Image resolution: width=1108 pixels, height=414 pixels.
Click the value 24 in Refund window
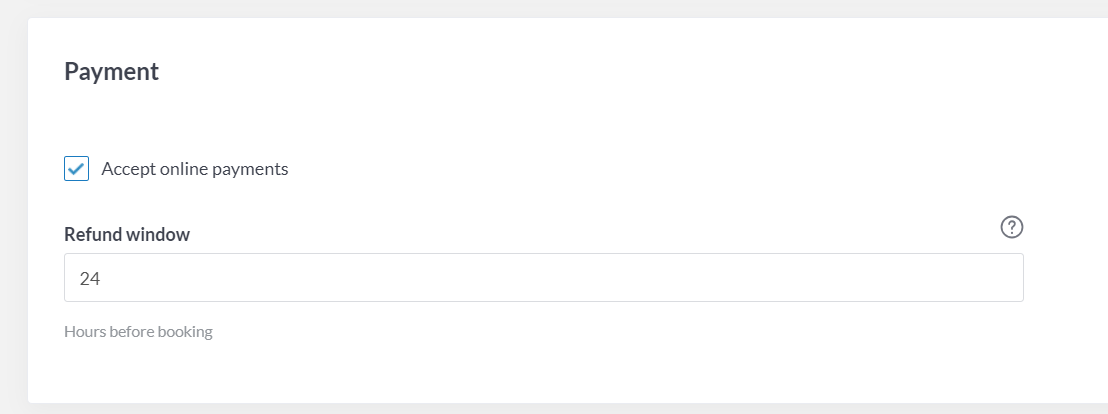[90, 278]
